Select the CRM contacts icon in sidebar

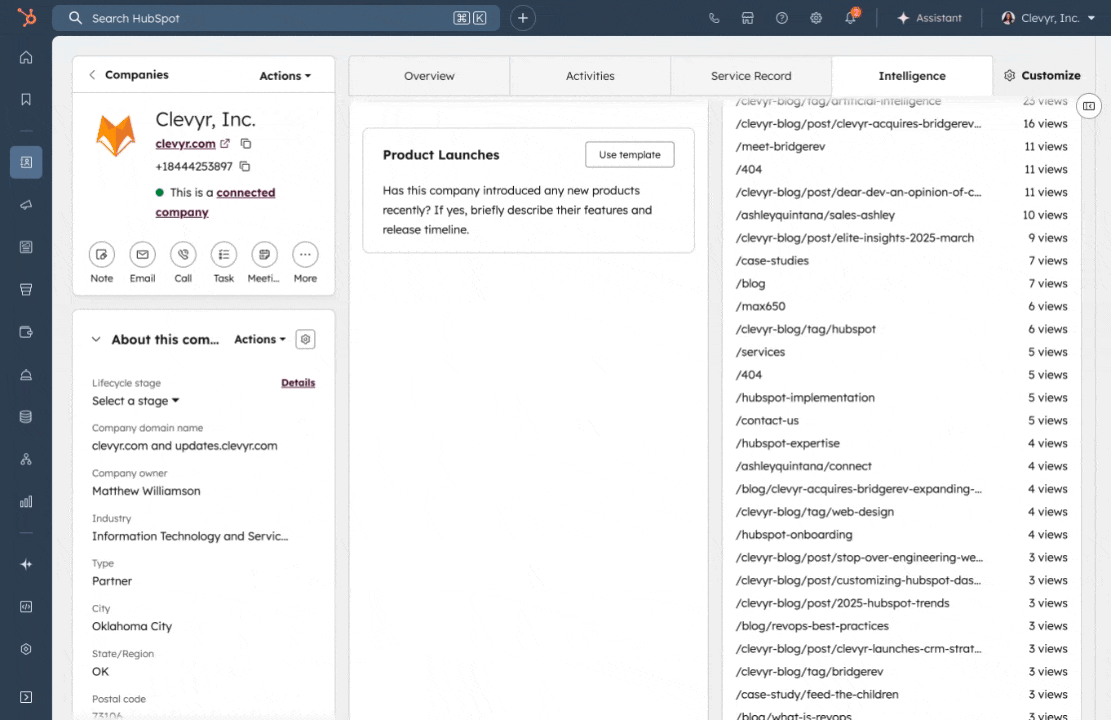(26, 162)
